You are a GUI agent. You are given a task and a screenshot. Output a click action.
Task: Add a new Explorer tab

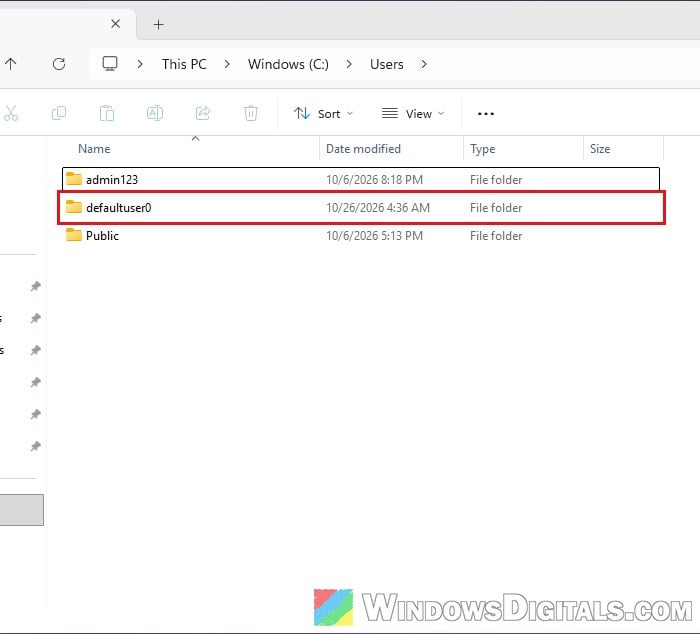pyautogui.click(x=158, y=25)
